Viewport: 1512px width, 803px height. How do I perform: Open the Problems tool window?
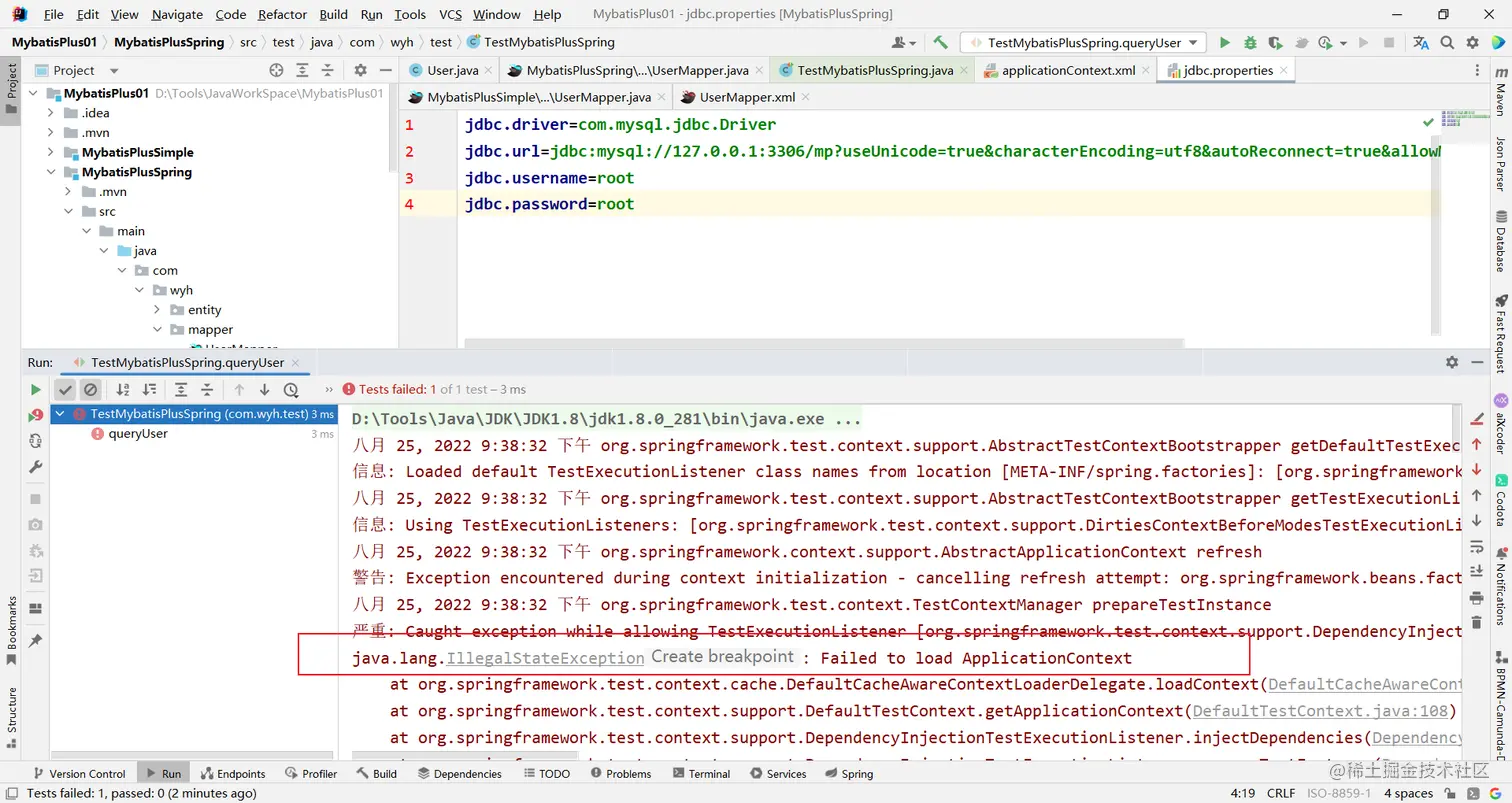coord(619,773)
